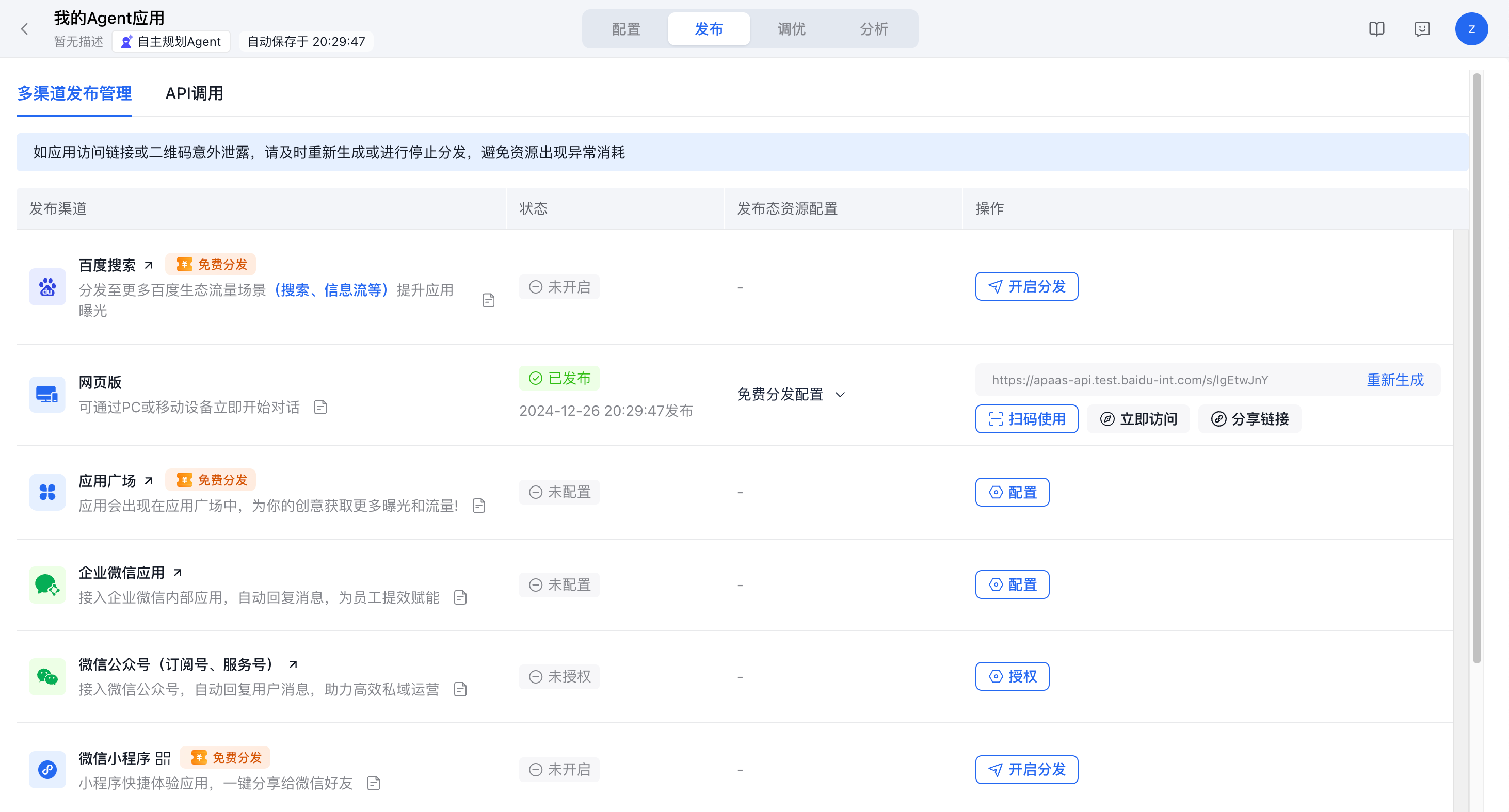The image size is (1509, 812).
Task: View the 百度搜索 description document icon
Action: pyautogui.click(x=489, y=300)
